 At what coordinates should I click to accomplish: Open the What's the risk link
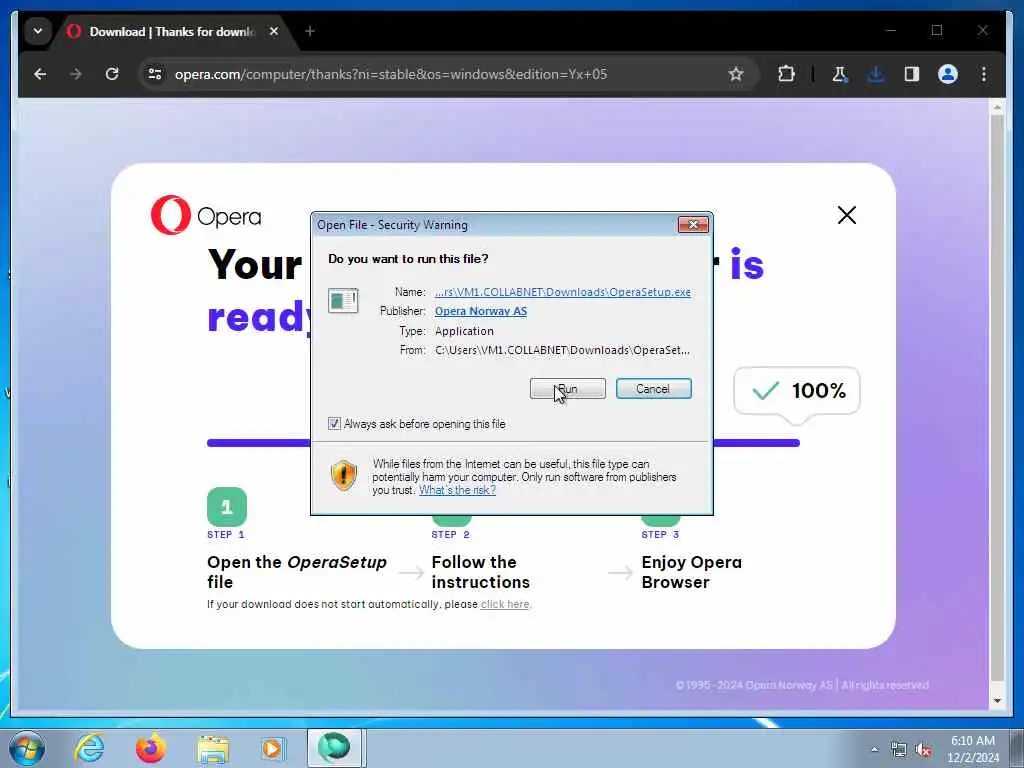(x=457, y=490)
